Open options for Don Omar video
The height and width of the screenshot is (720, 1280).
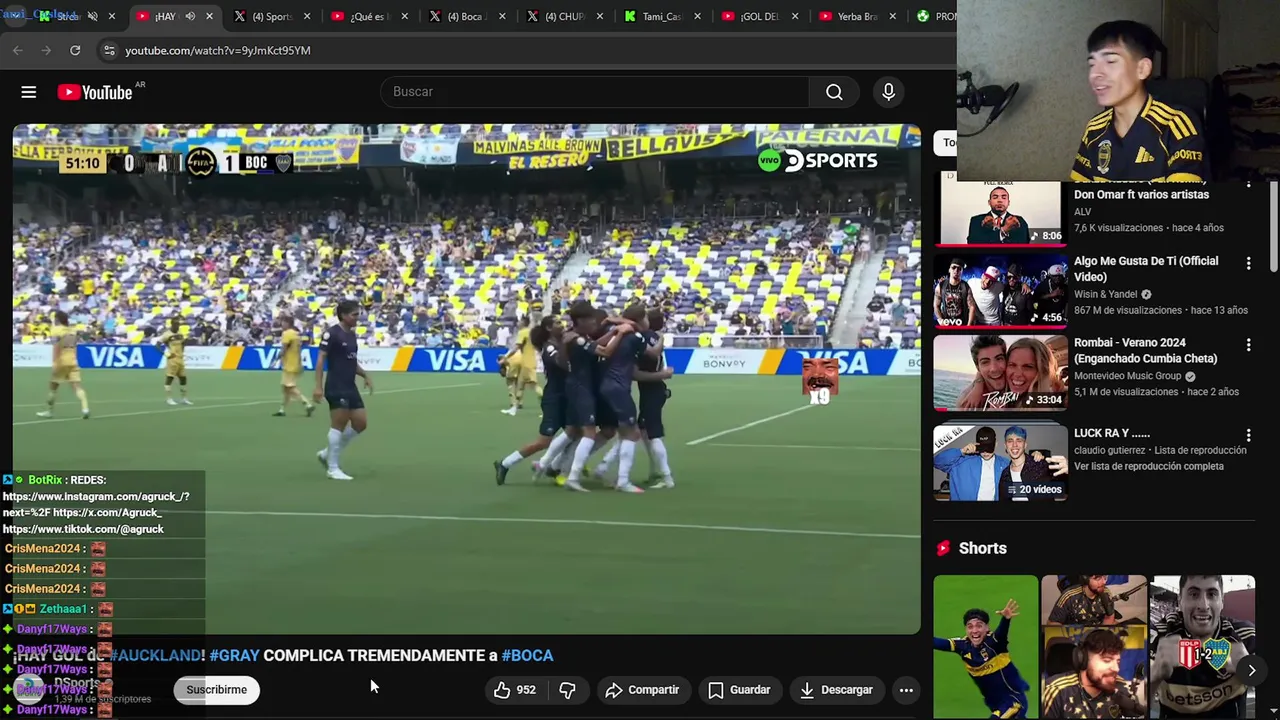pyautogui.click(x=1248, y=186)
